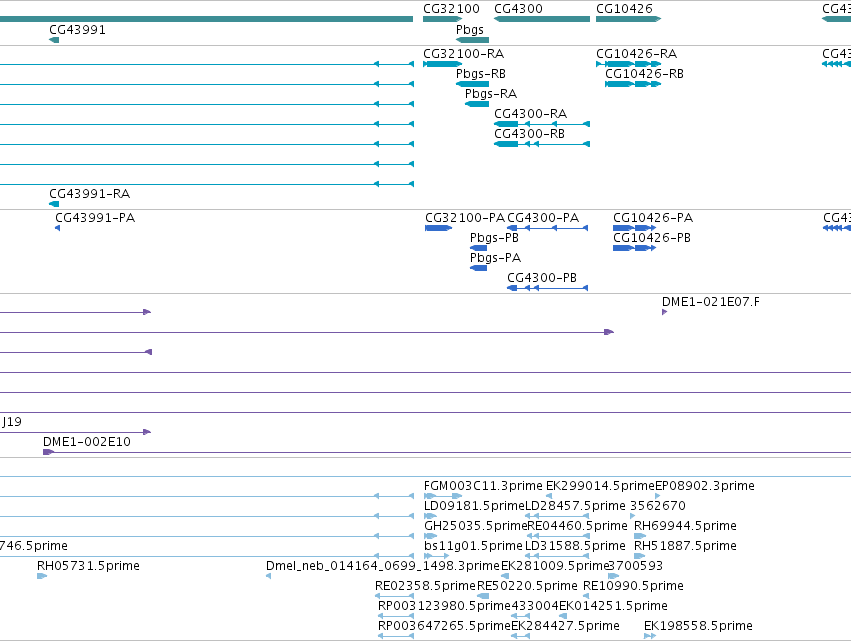Select the CG43991 gene label
The height and width of the screenshot is (641, 851).
[x=77, y=30]
